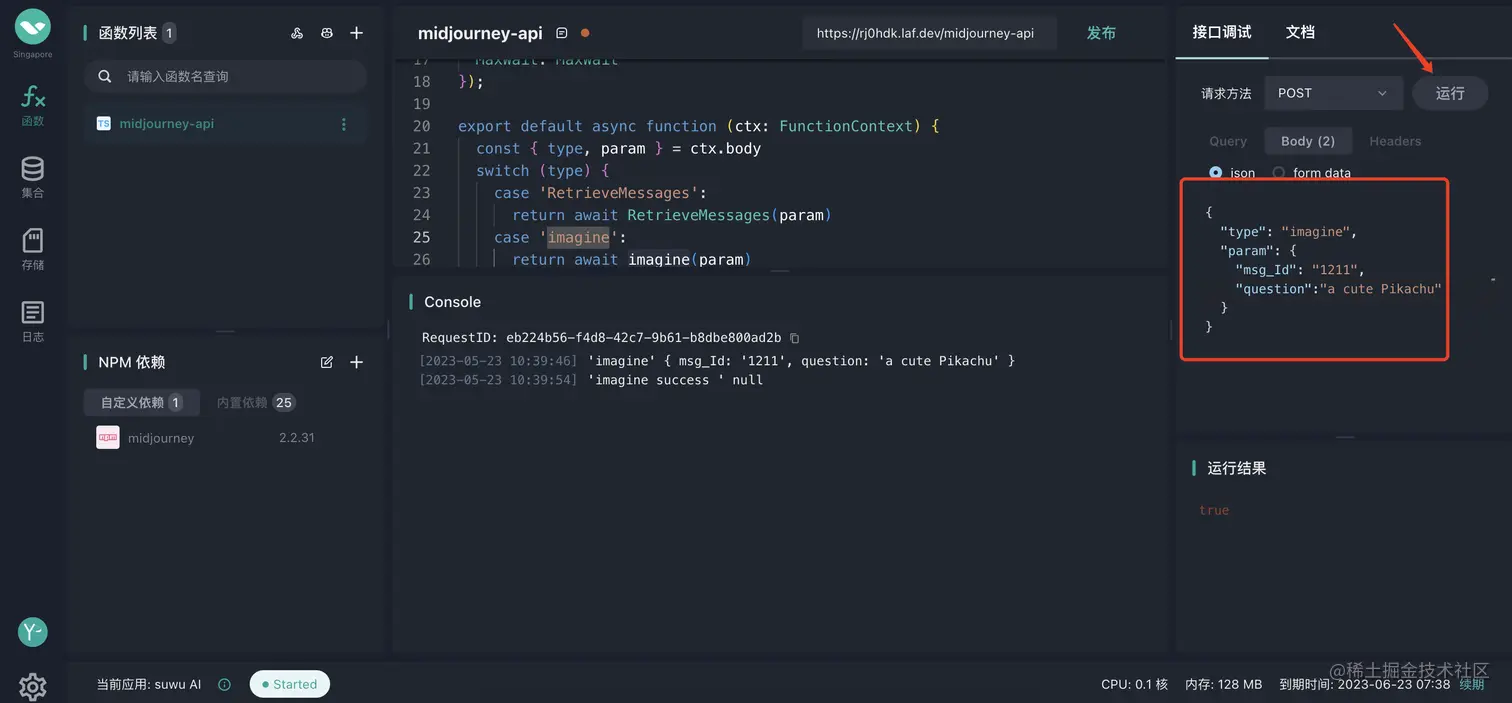The image size is (1512, 703).
Task: Click code line number 20
Action: pos(421,126)
